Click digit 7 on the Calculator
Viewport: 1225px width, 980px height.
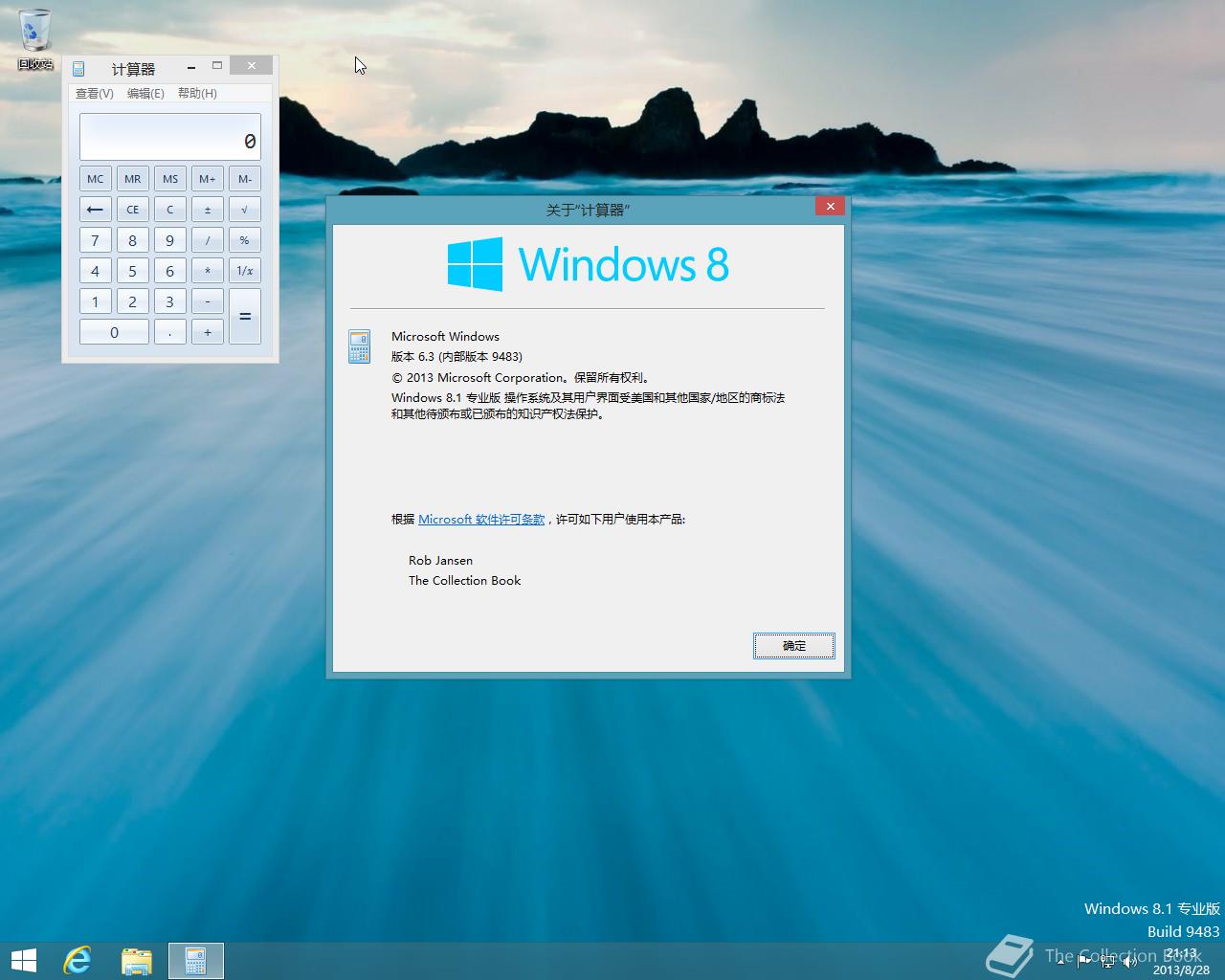point(96,240)
